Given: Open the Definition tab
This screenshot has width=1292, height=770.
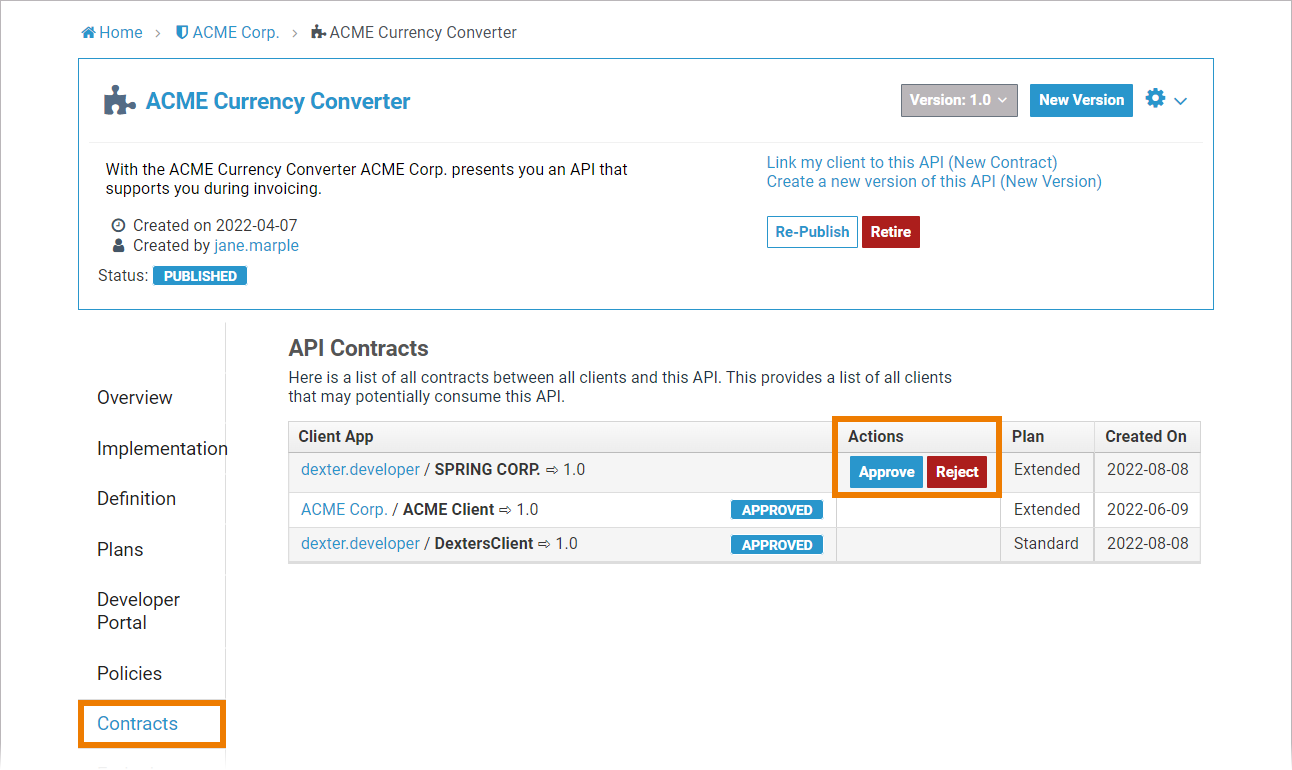Looking at the screenshot, I should 136,498.
